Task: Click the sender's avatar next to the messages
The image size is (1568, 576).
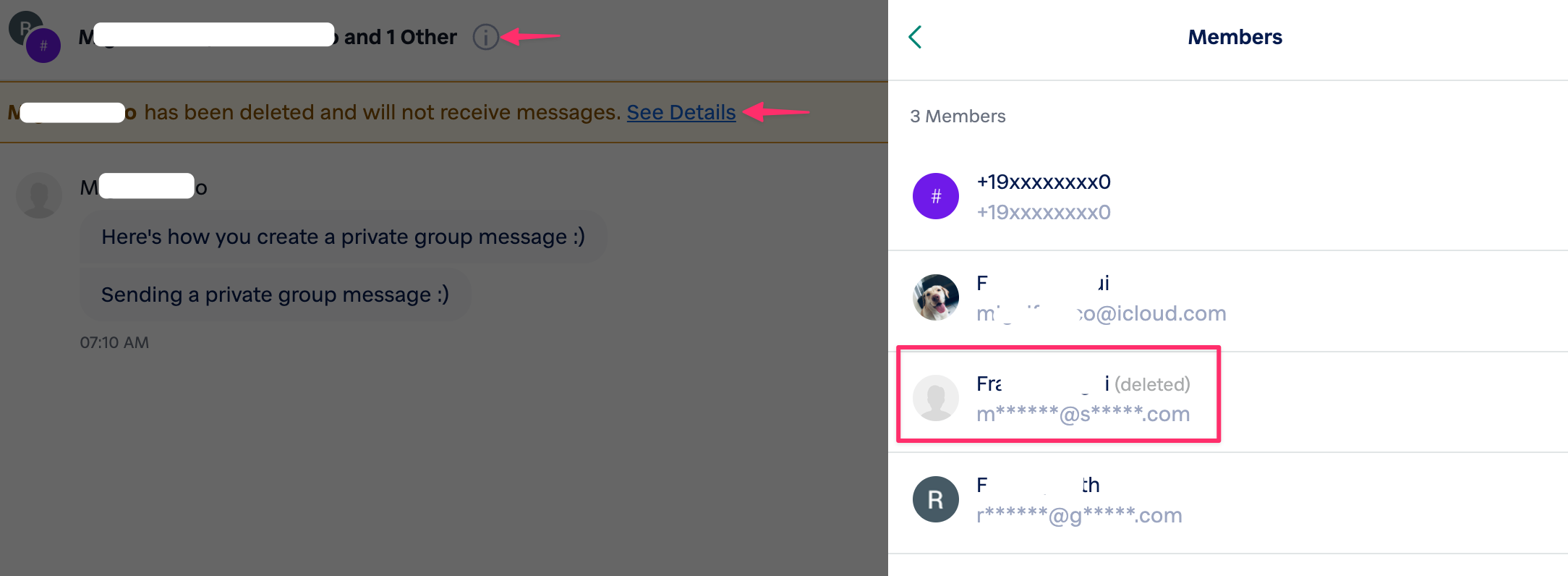Action: [38, 195]
